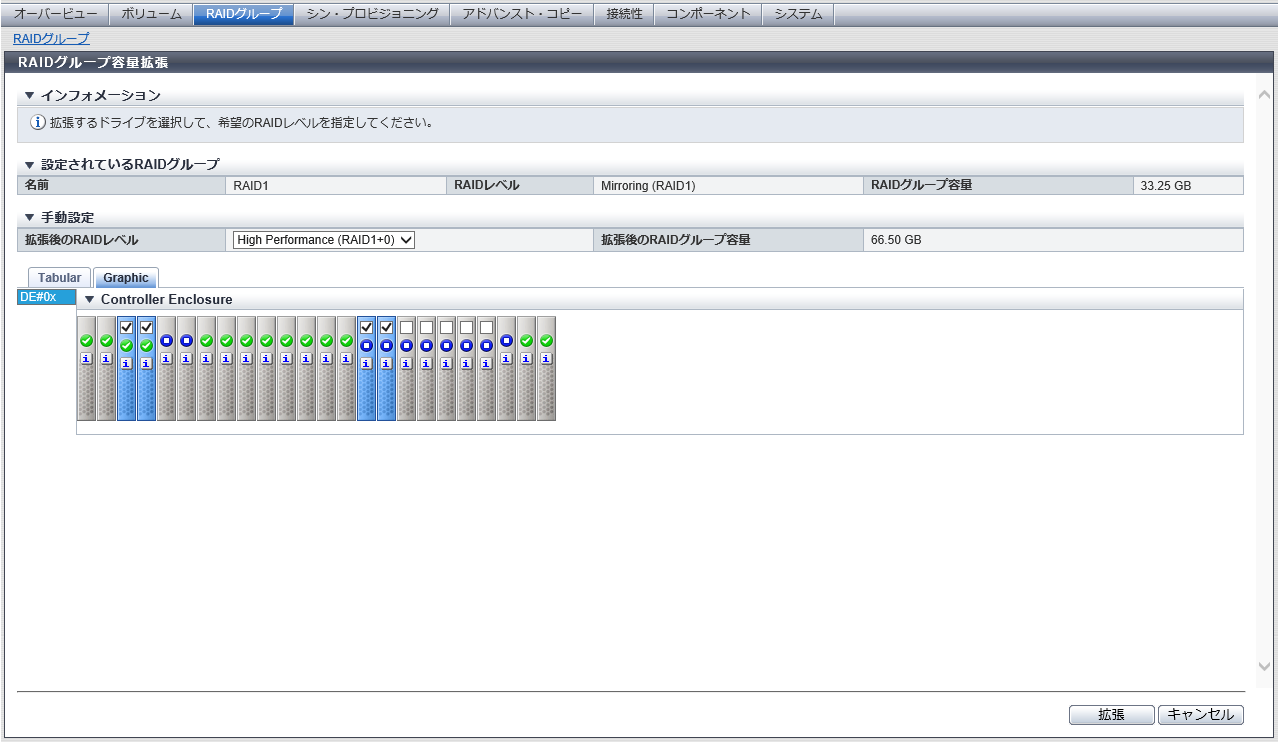1278x742 pixels.
Task: Uncheck the sixteenth drive slot checkbox
Action: coord(386,327)
